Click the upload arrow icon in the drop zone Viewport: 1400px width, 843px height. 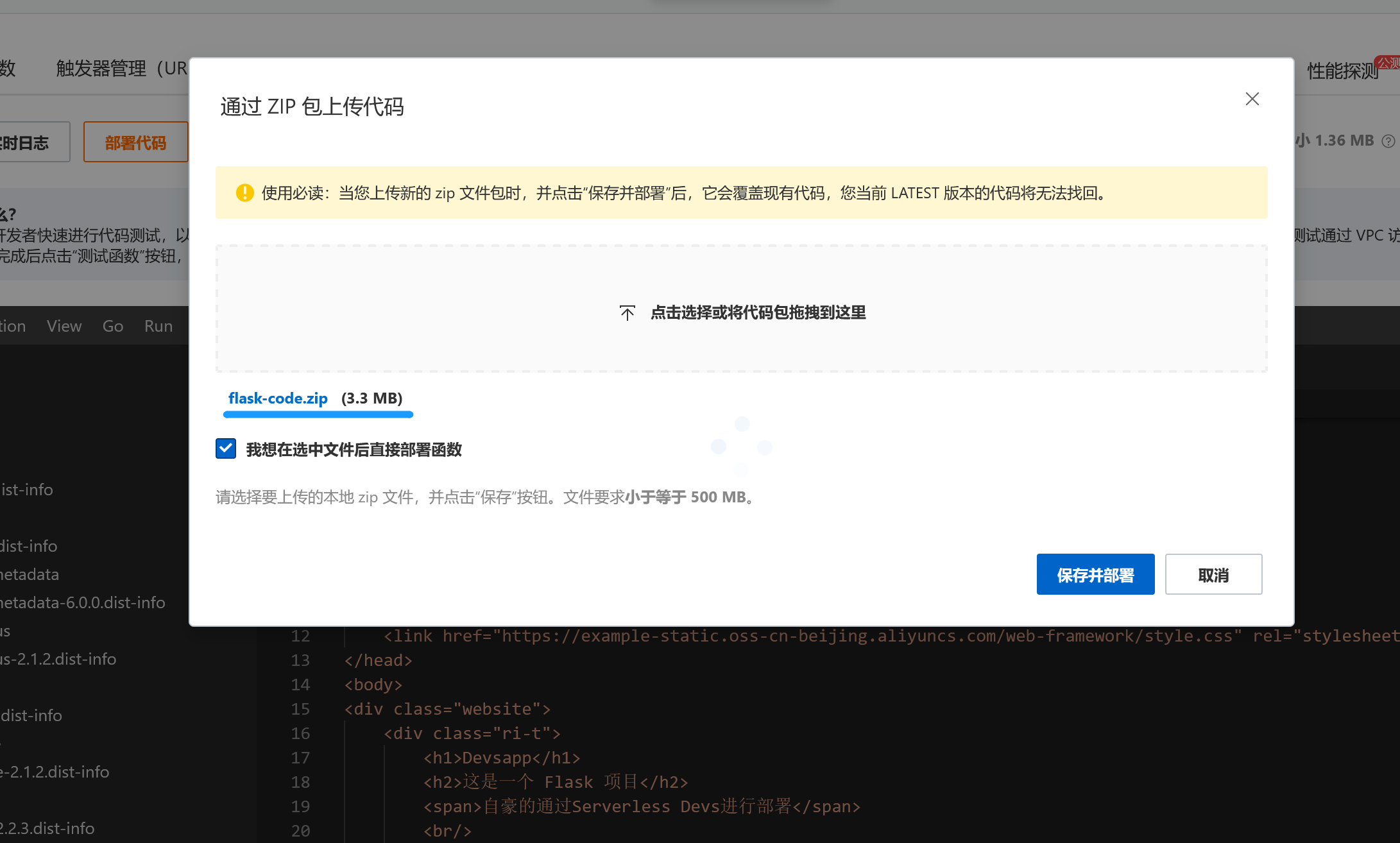click(x=627, y=312)
